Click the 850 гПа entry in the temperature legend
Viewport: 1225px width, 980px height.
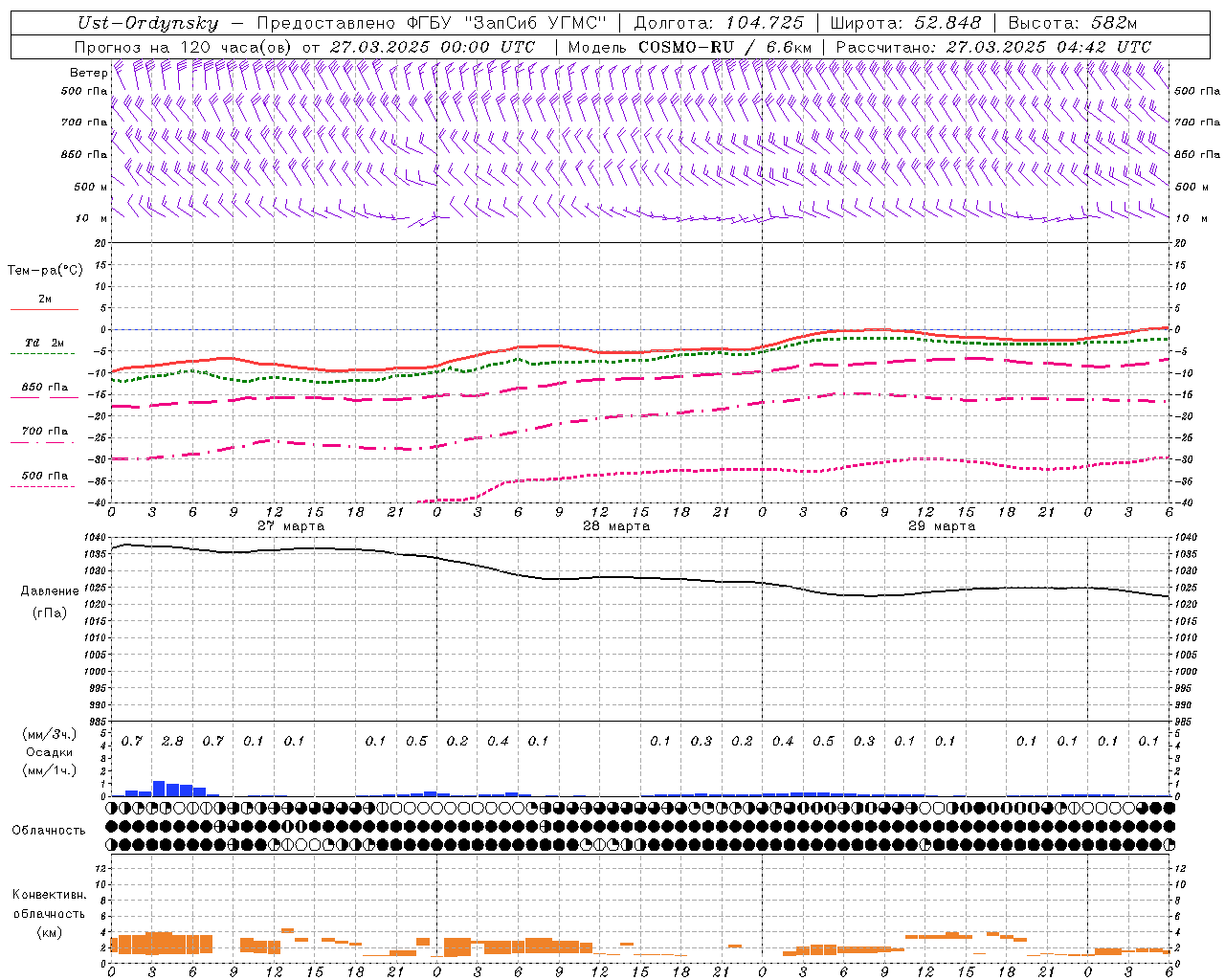click(45, 387)
